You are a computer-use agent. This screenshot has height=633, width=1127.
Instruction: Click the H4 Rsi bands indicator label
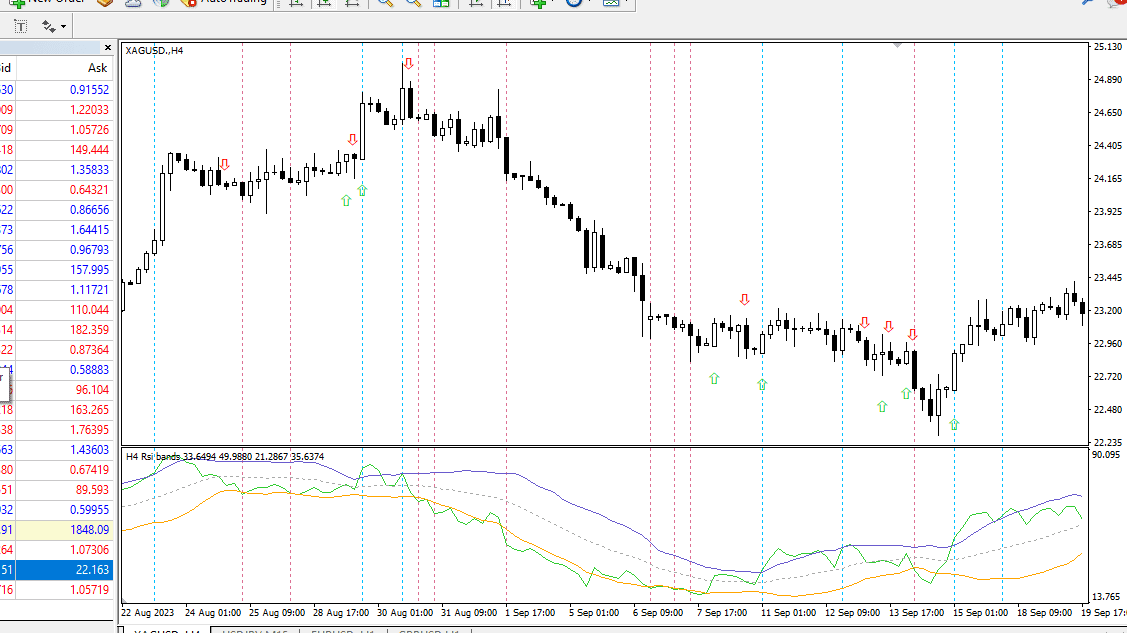click(x=225, y=456)
